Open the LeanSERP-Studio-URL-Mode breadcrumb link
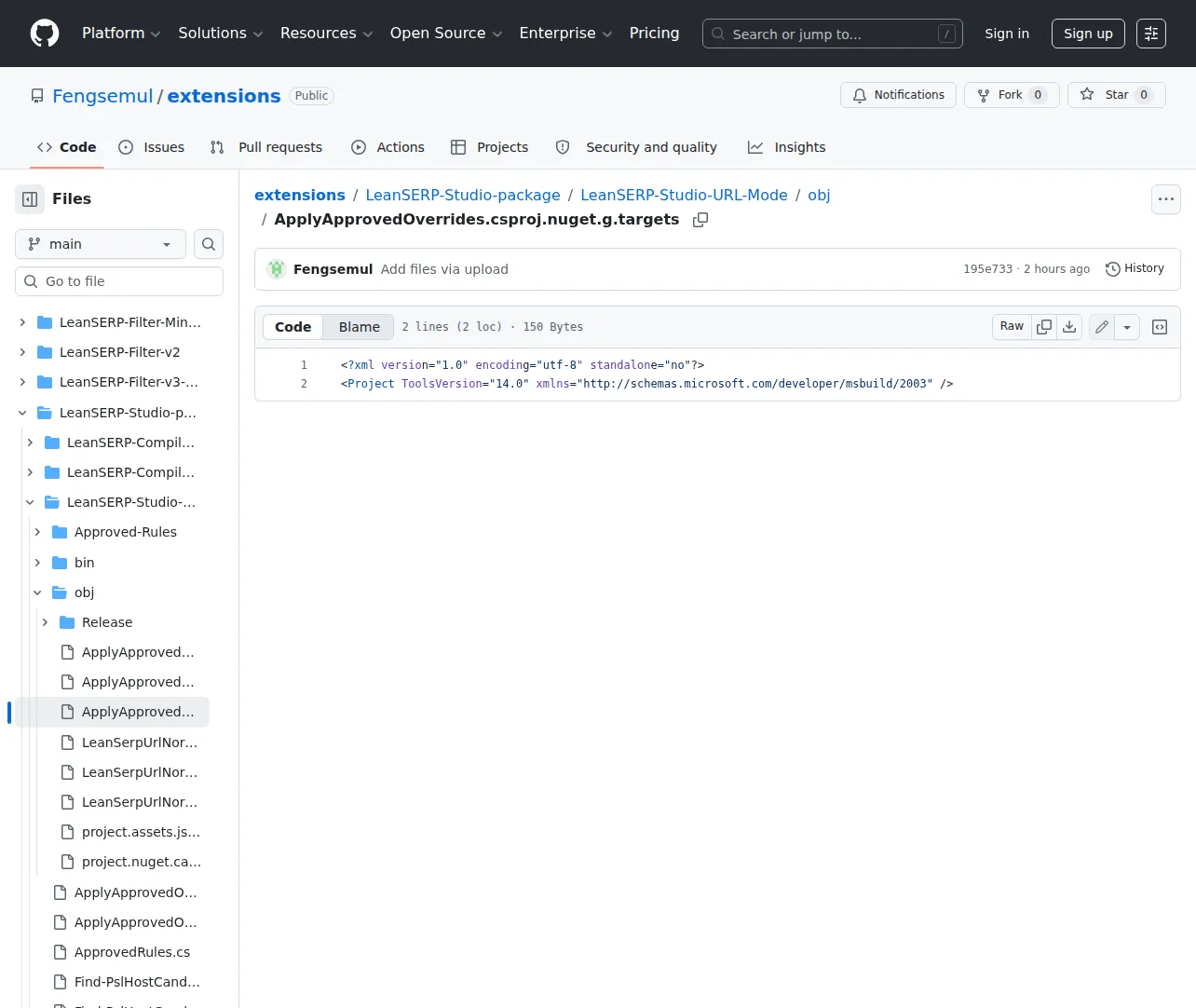Screen dimensions: 1196x1008 click(x=684, y=196)
